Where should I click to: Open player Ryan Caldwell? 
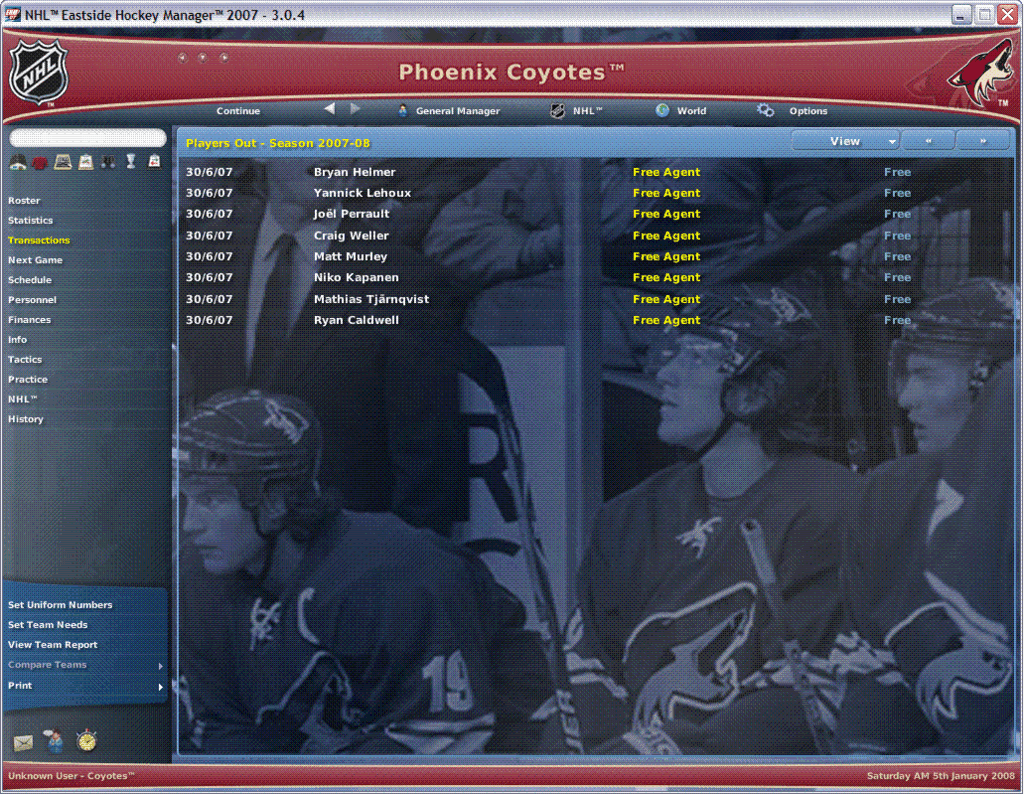(356, 320)
